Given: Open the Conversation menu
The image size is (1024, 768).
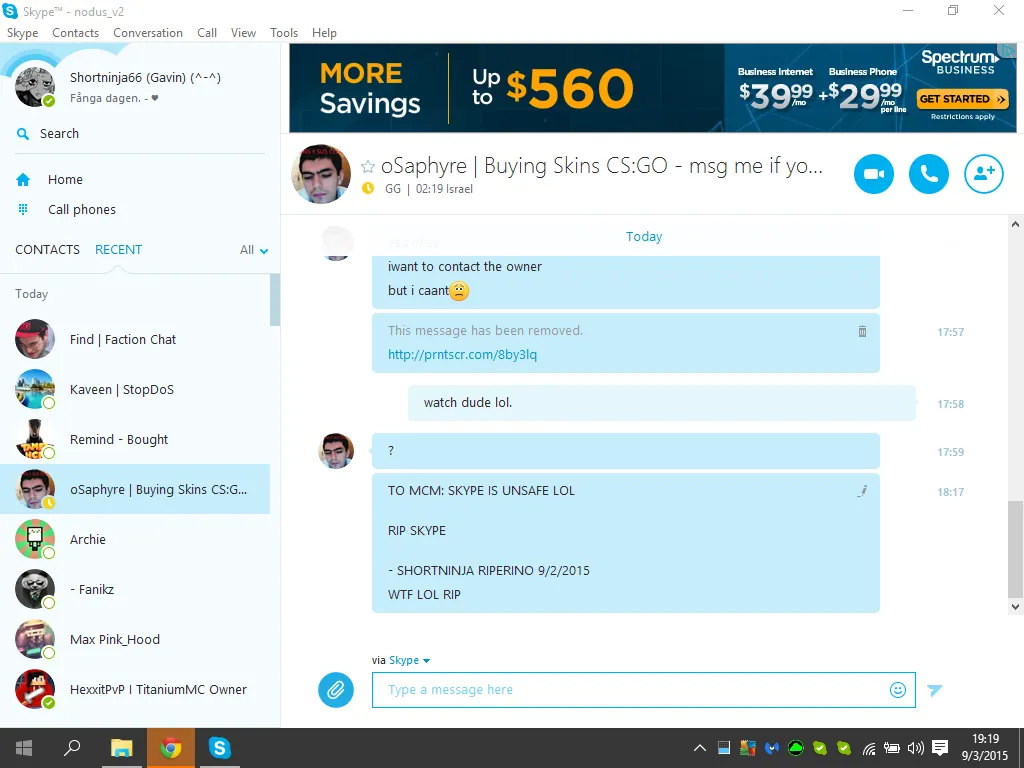Looking at the screenshot, I should pyautogui.click(x=148, y=33).
